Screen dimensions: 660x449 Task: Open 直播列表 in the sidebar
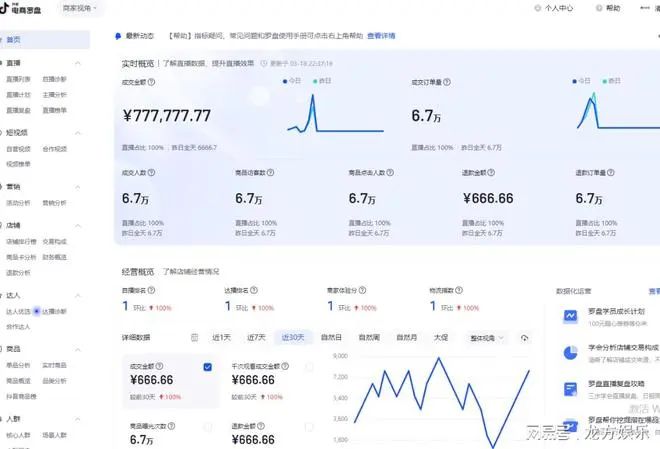pos(18,79)
